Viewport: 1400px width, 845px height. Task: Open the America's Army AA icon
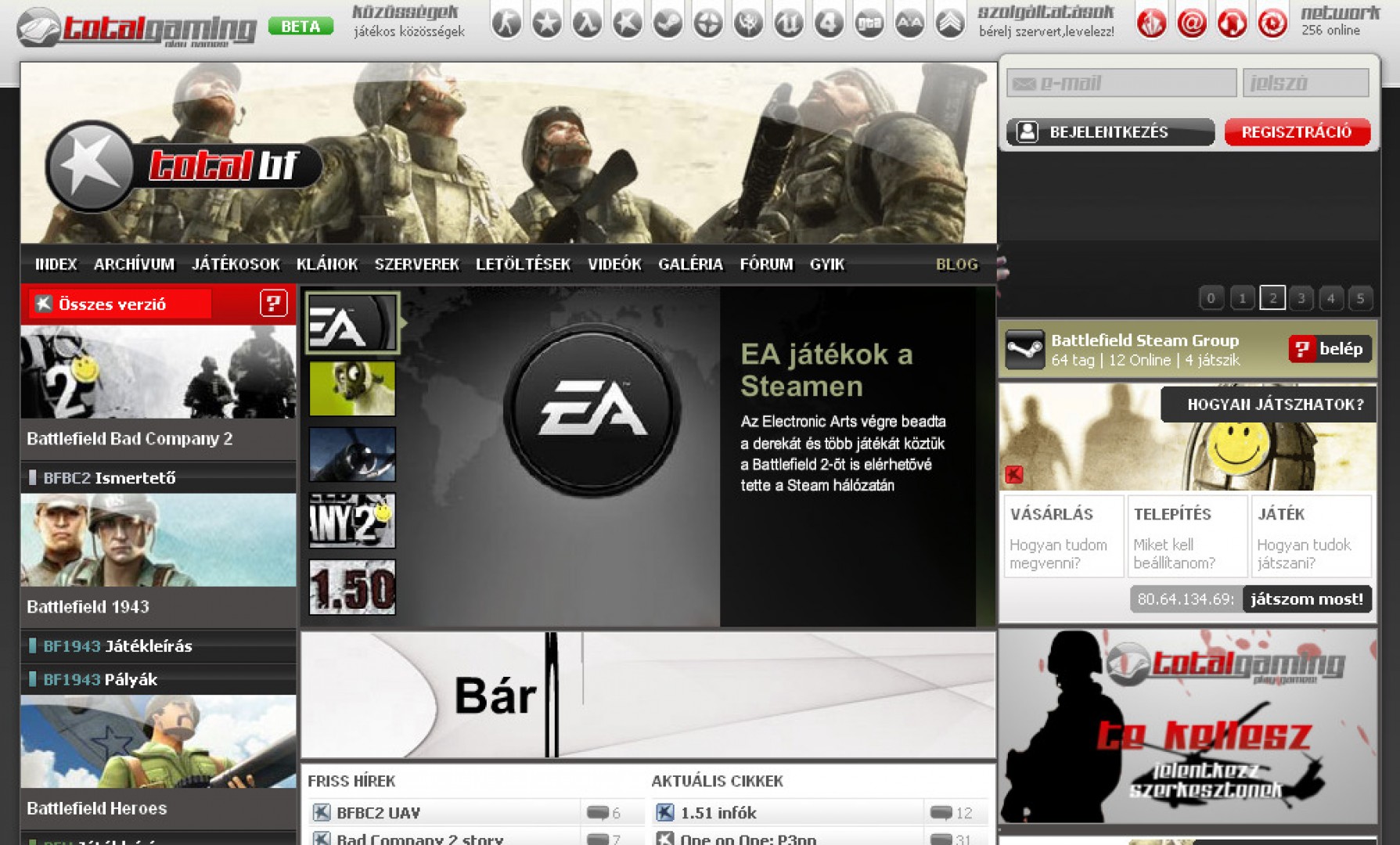[x=909, y=23]
